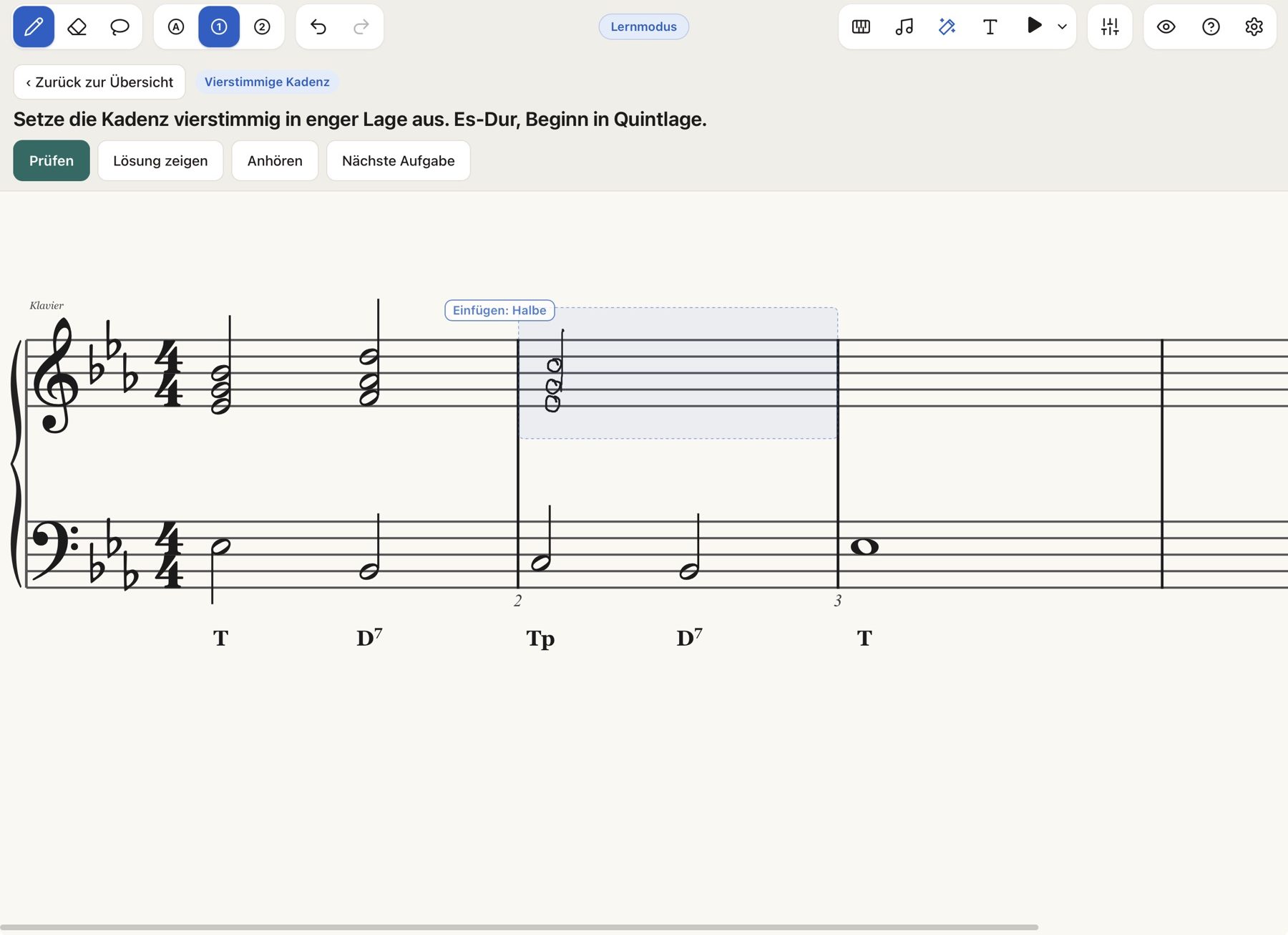Select the text tool
The height and width of the screenshot is (935, 1288).
pyautogui.click(x=990, y=27)
